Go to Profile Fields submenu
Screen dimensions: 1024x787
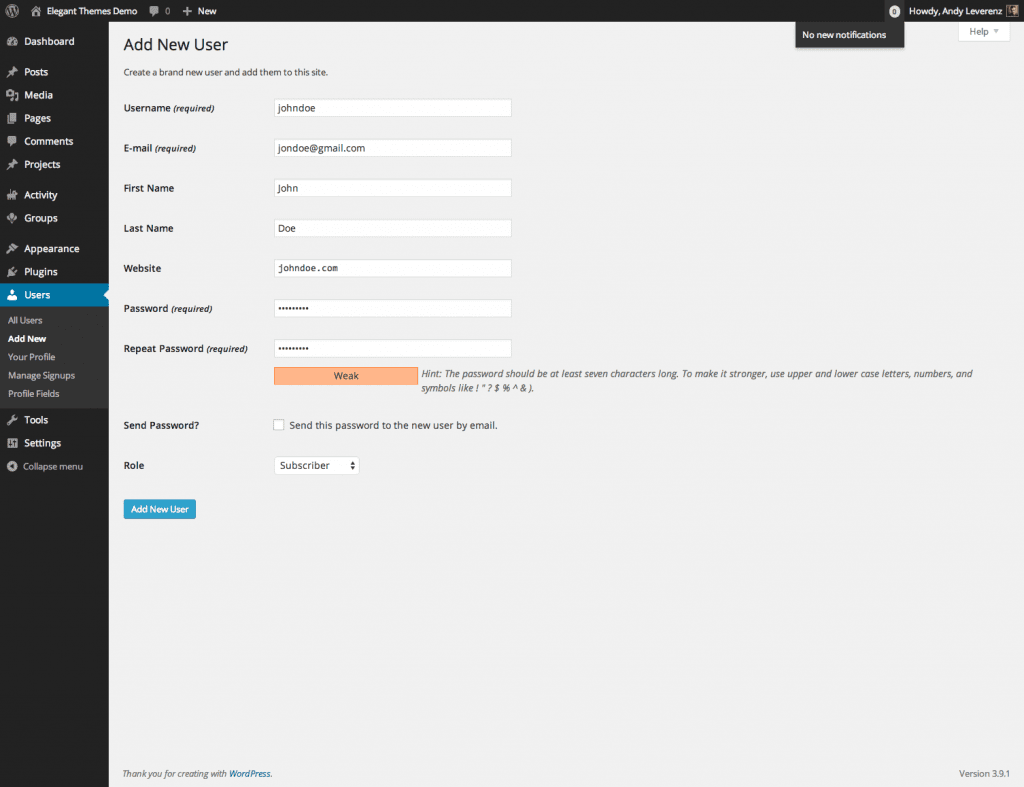(x=33, y=394)
